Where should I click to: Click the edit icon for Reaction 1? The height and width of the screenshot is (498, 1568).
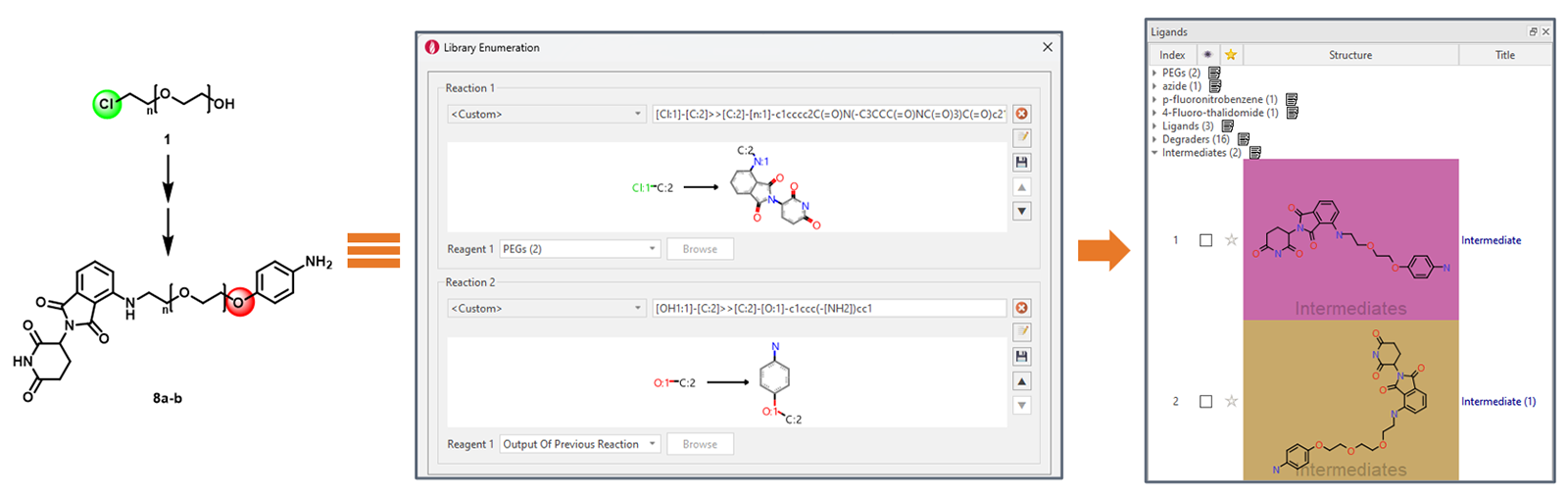[x=1021, y=138]
